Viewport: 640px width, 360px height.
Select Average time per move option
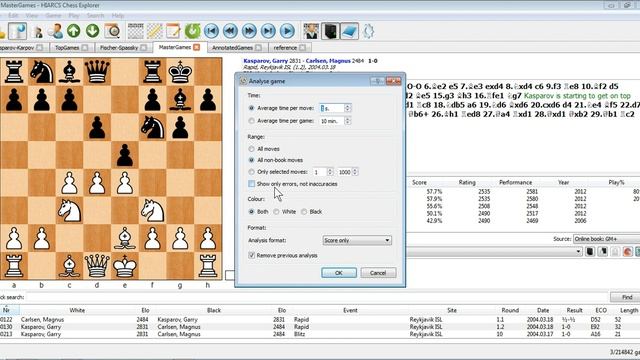(251, 108)
